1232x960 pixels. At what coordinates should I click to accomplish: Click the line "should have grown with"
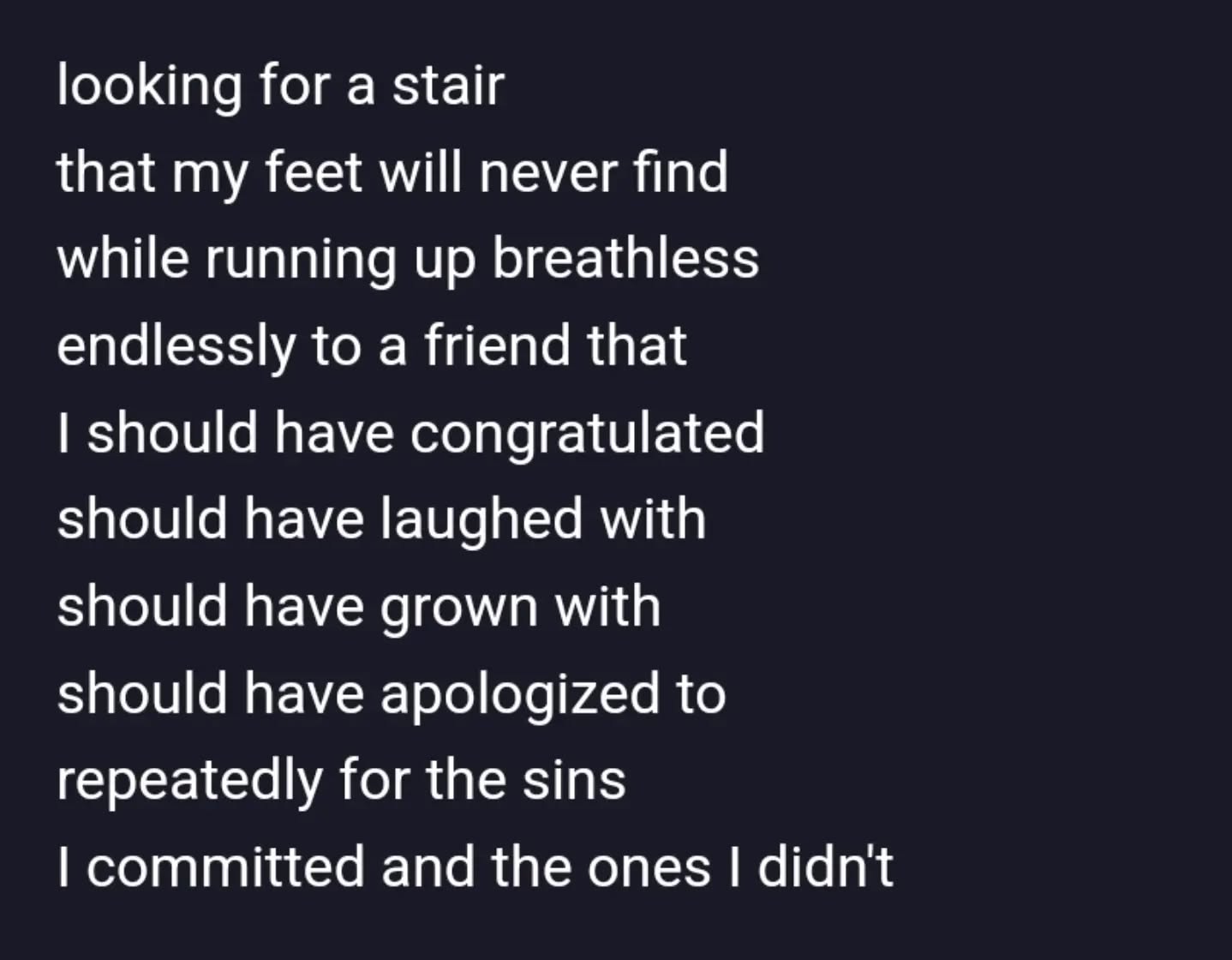pyautogui.click(x=358, y=606)
